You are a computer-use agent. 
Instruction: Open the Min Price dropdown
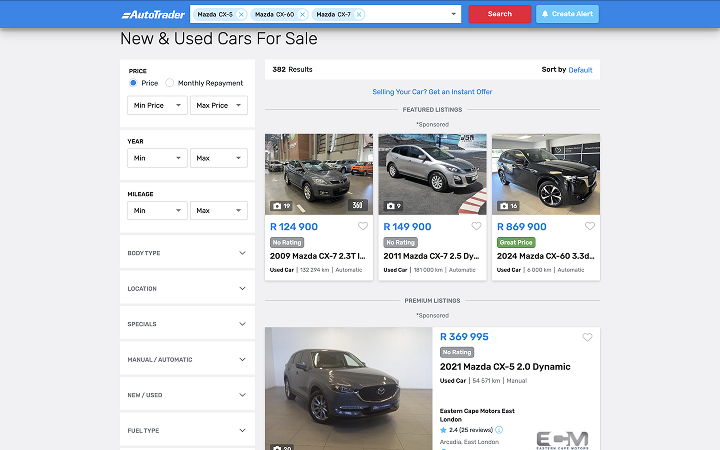pyautogui.click(x=157, y=105)
